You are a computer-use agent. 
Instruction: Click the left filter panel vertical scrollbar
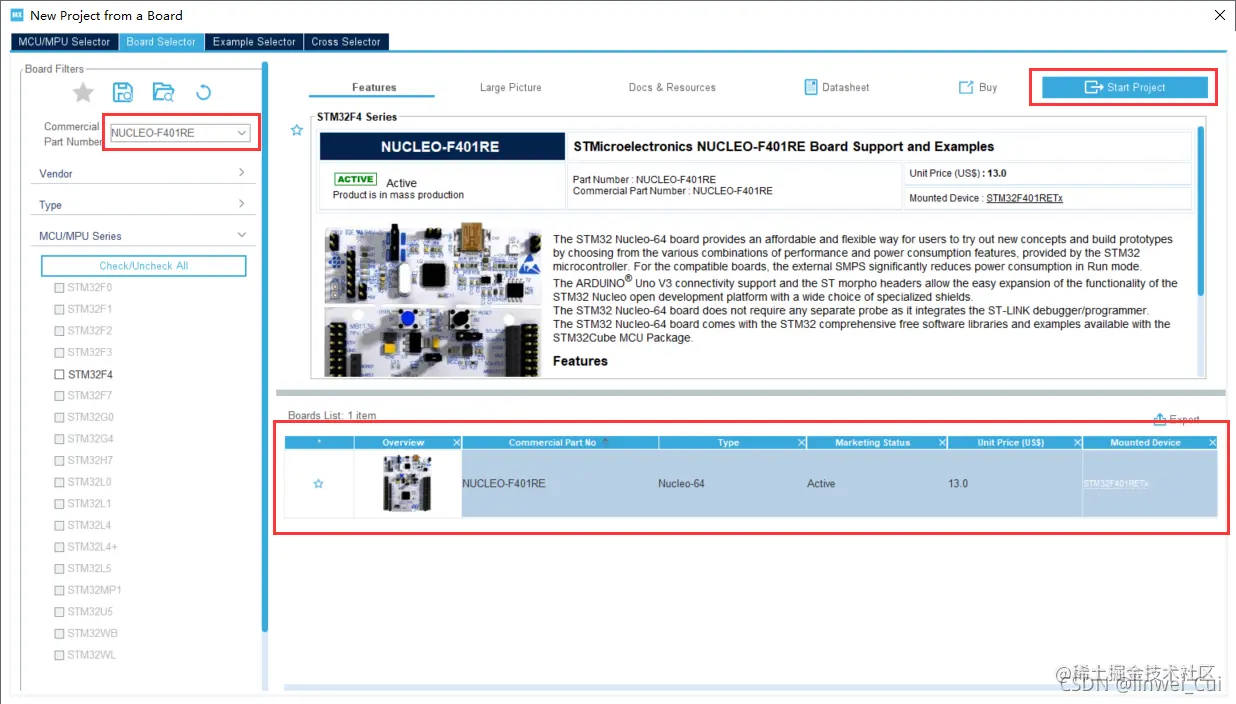click(x=265, y=347)
